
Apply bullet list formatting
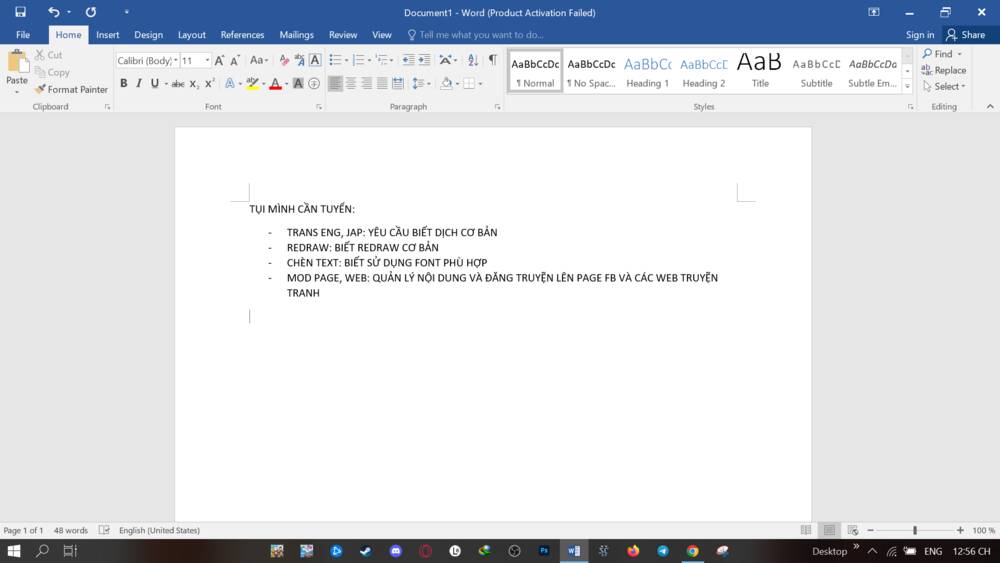click(x=336, y=60)
